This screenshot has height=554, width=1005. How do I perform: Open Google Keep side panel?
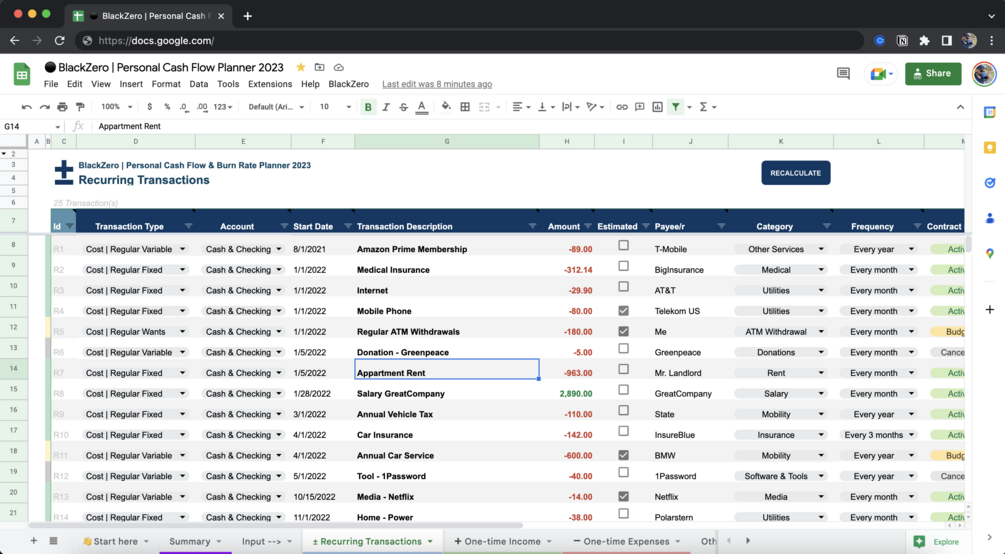990,148
